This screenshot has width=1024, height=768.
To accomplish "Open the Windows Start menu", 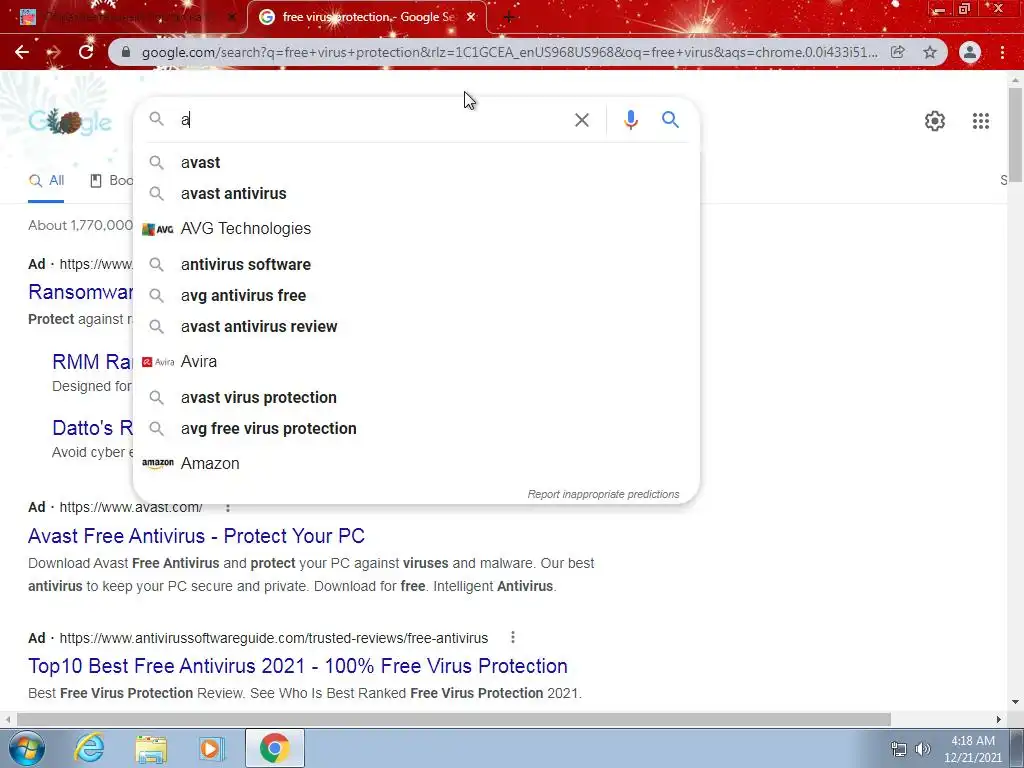I will (x=27, y=748).
